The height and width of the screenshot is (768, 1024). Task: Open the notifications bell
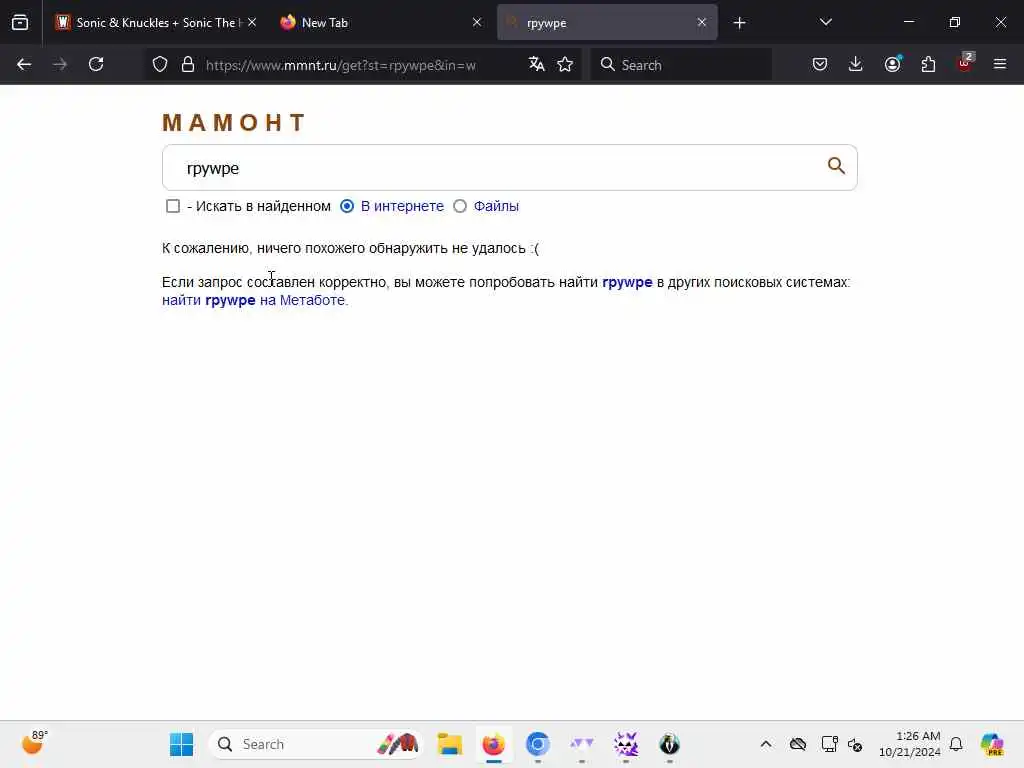(x=956, y=744)
